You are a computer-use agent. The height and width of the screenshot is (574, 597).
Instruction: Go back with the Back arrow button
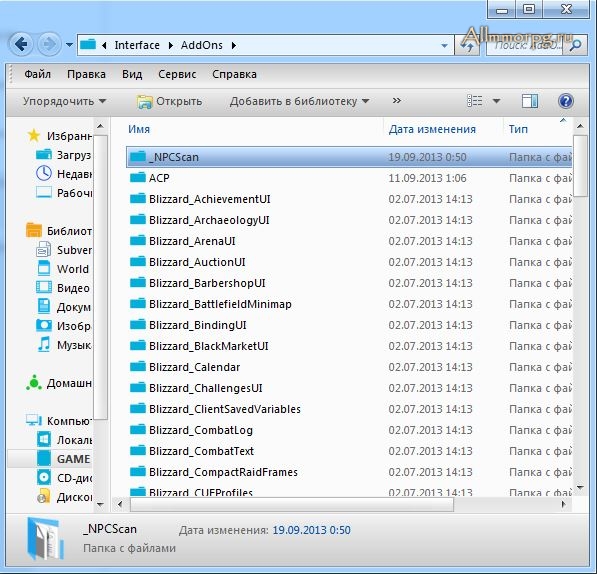coord(21,45)
